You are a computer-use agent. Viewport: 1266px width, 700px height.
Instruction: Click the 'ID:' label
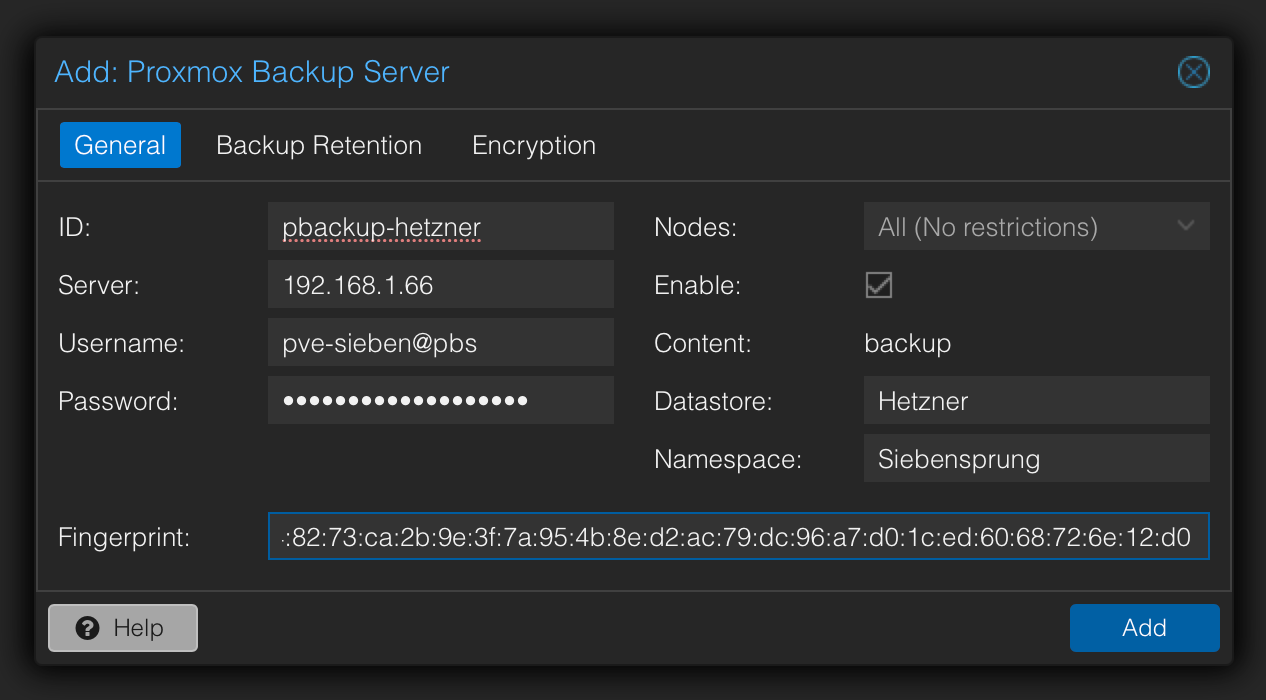coord(74,227)
